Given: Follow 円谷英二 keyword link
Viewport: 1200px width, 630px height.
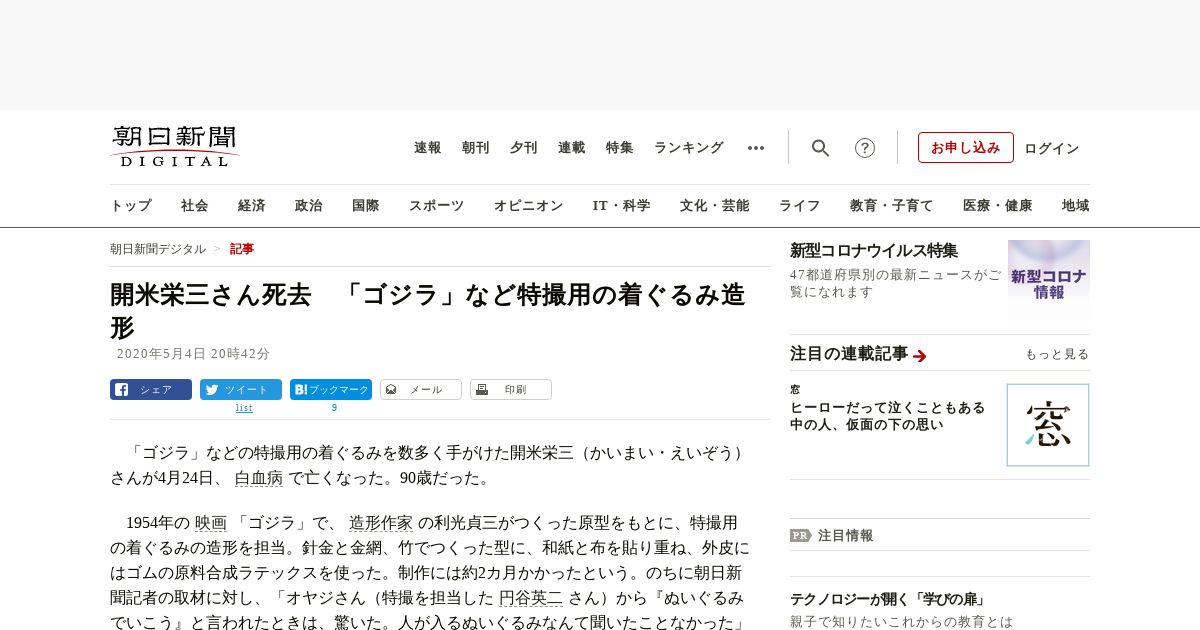Looking at the screenshot, I should 531,599.
